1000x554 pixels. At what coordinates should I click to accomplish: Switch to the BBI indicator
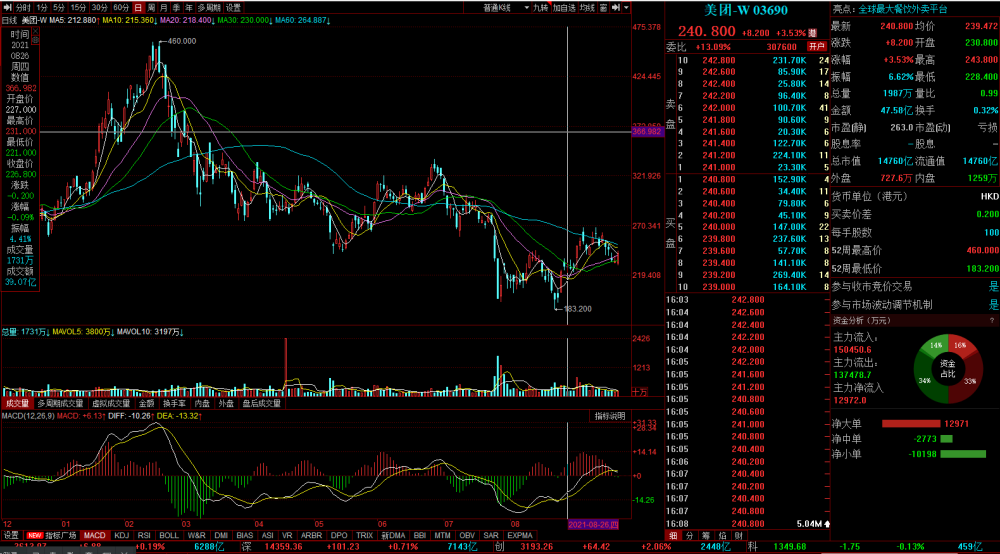tap(420, 536)
